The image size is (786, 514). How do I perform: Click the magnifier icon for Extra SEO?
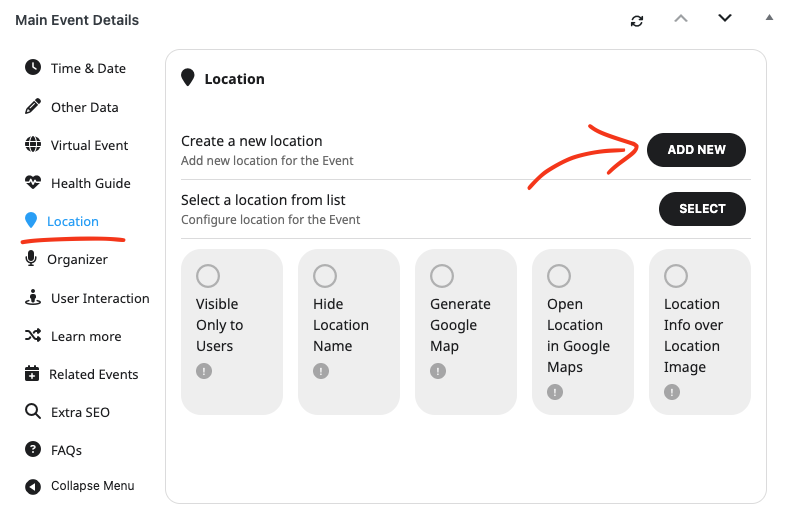pyautogui.click(x=32, y=412)
